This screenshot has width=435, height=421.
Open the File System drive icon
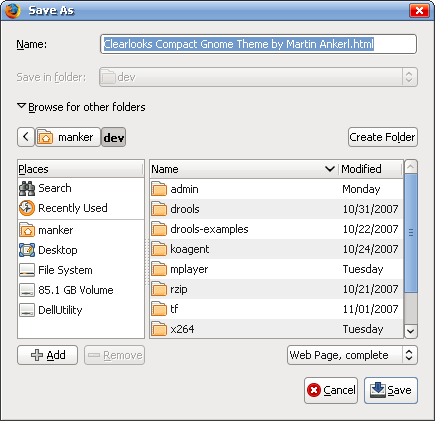pyautogui.click(x=27, y=270)
